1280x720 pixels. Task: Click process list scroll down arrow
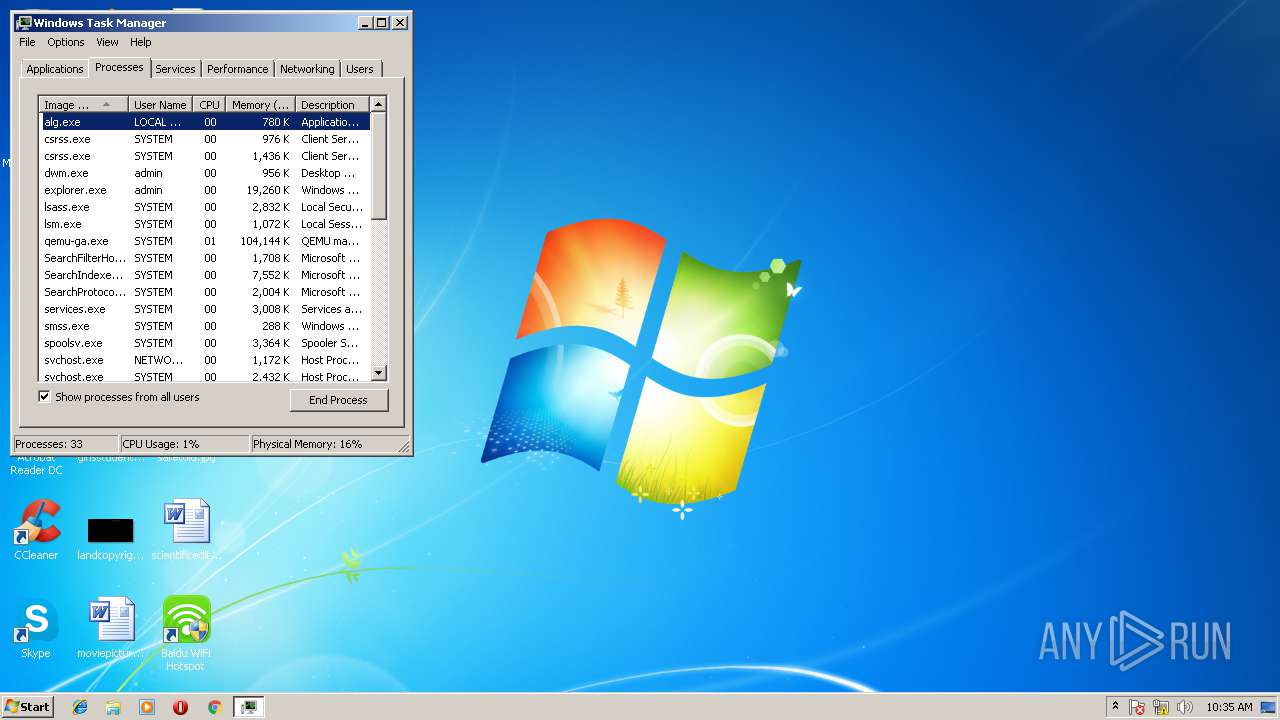click(378, 373)
